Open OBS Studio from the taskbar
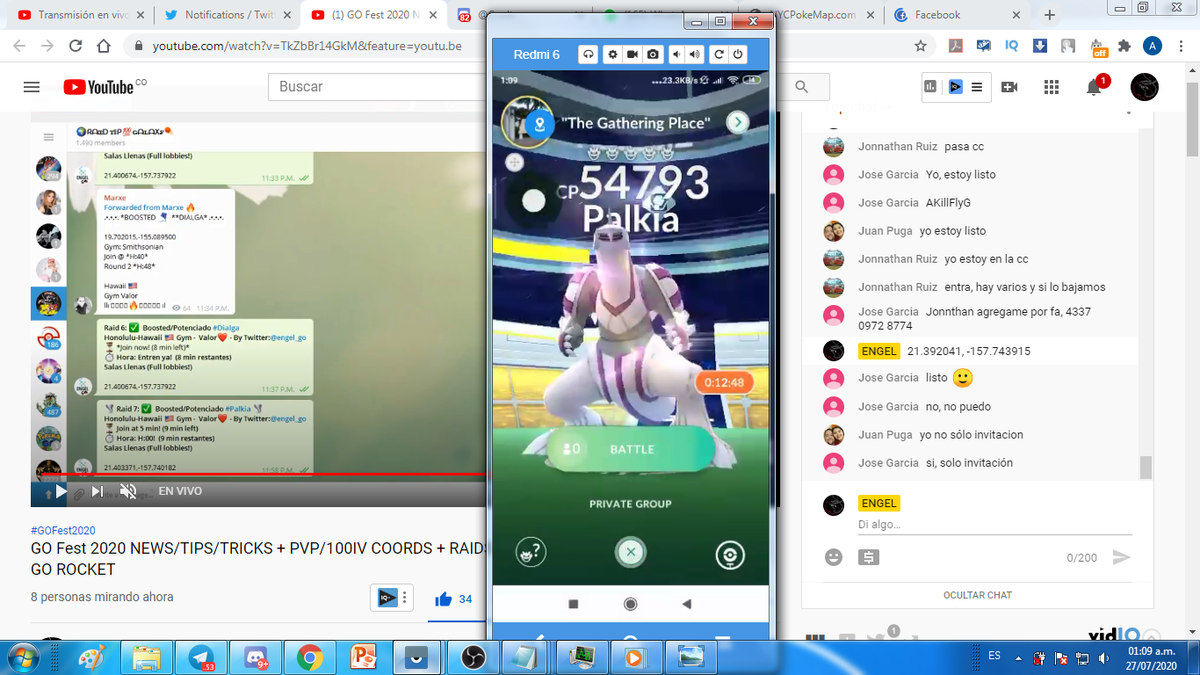This screenshot has height=675, width=1200. pos(472,657)
